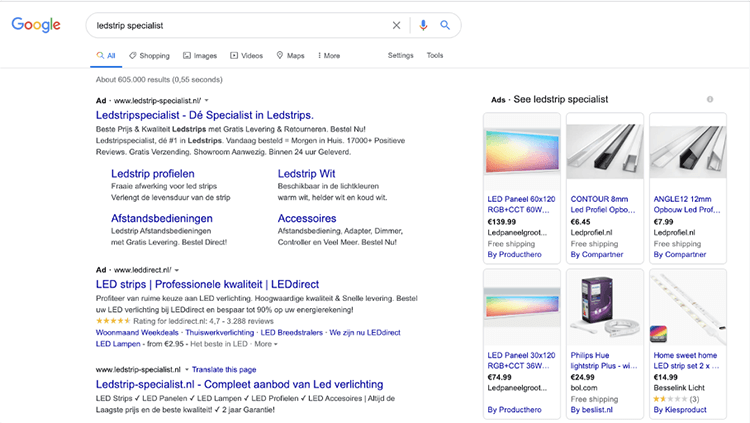
Task: Open the Videos search tab
Action: [x=247, y=56]
